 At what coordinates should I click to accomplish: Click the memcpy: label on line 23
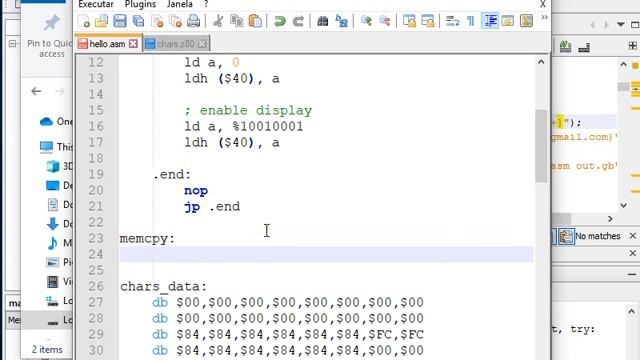[x=147, y=238]
